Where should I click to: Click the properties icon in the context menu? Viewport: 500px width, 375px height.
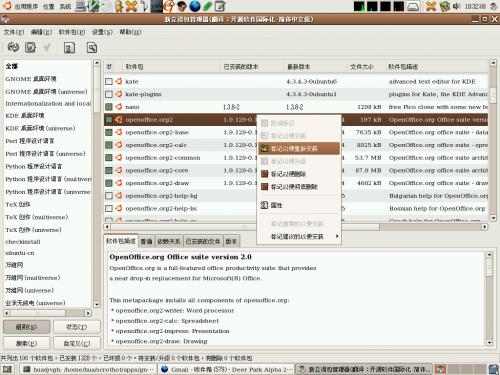pos(264,205)
